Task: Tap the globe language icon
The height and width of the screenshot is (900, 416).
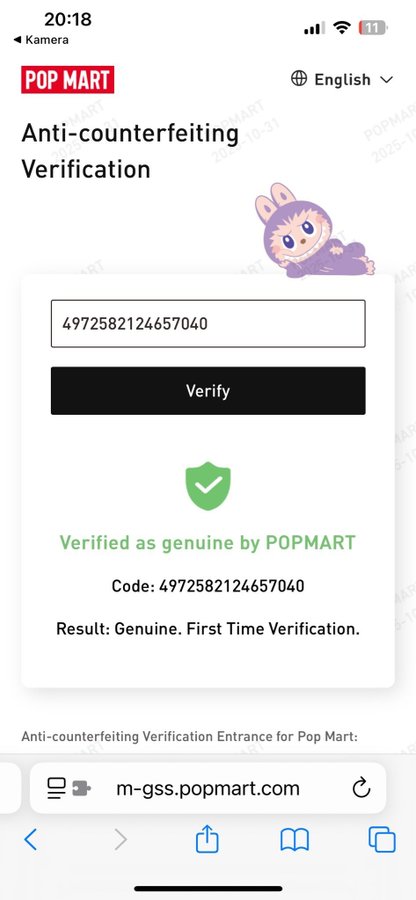Action: click(x=299, y=79)
